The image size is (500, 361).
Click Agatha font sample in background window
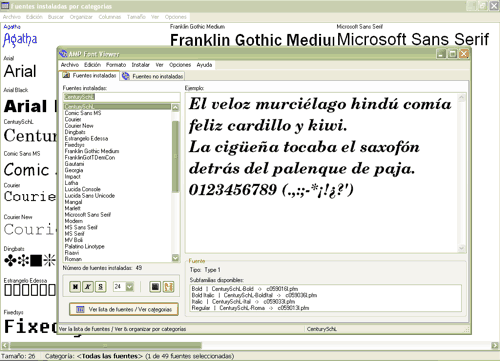(20, 40)
